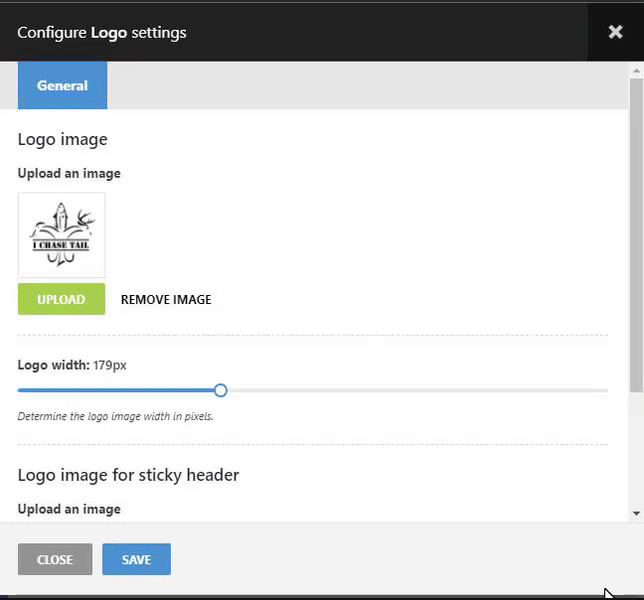Click the REMOVE IMAGE link
The height and width of the screenshot is (600, 644).
166,299
